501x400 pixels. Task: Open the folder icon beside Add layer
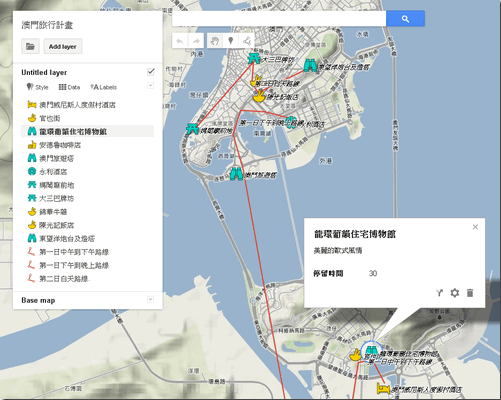[30, 46]
